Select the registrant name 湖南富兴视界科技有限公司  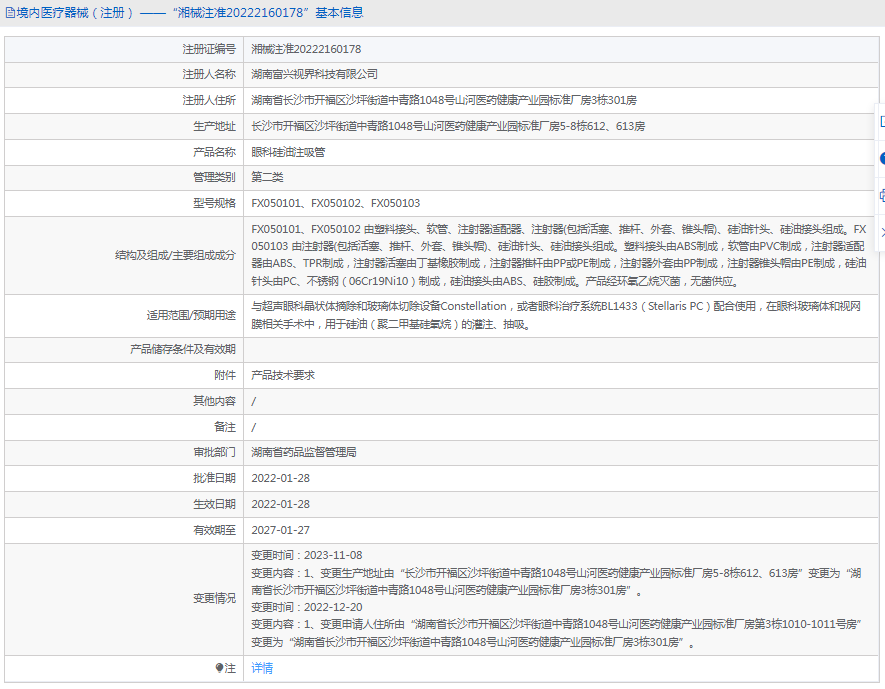[314, 74]
